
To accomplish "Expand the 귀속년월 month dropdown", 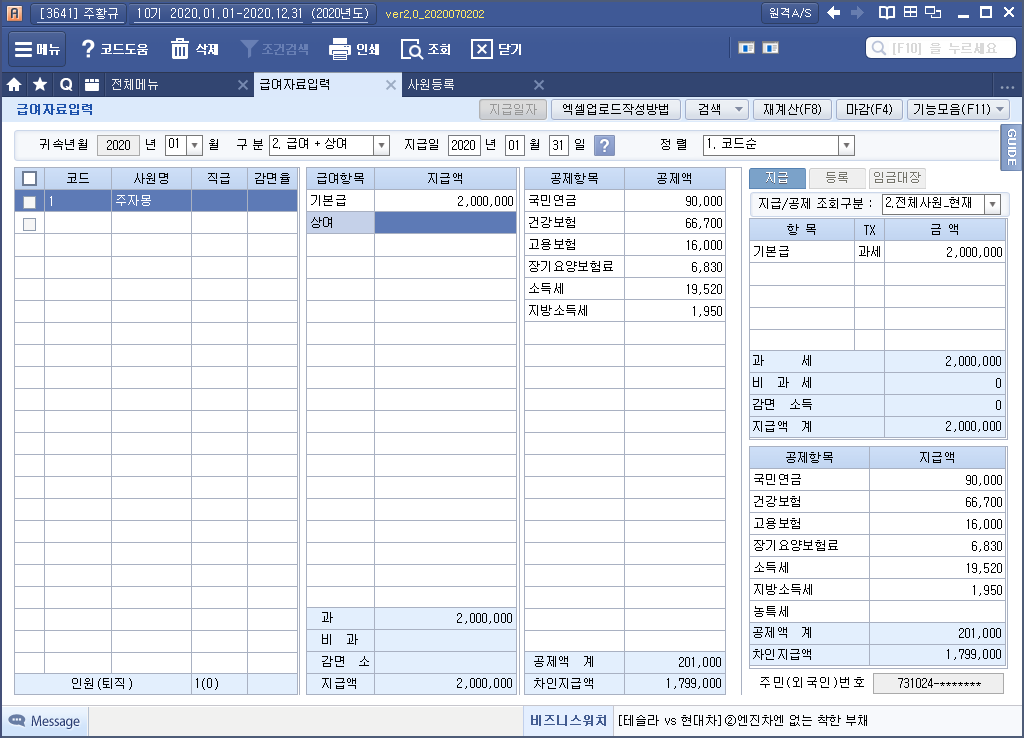I will [194, 145].
